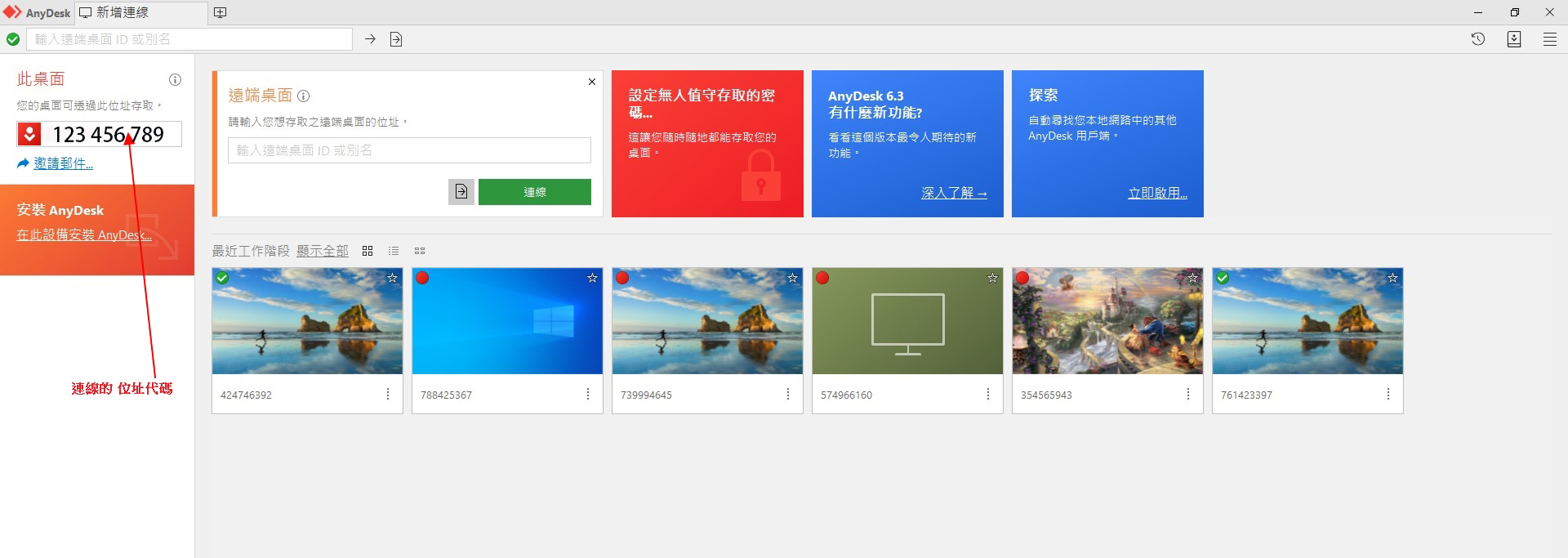Open session history clock icon
Viewport: 1568px width, 558px height.
(1478, 39)
